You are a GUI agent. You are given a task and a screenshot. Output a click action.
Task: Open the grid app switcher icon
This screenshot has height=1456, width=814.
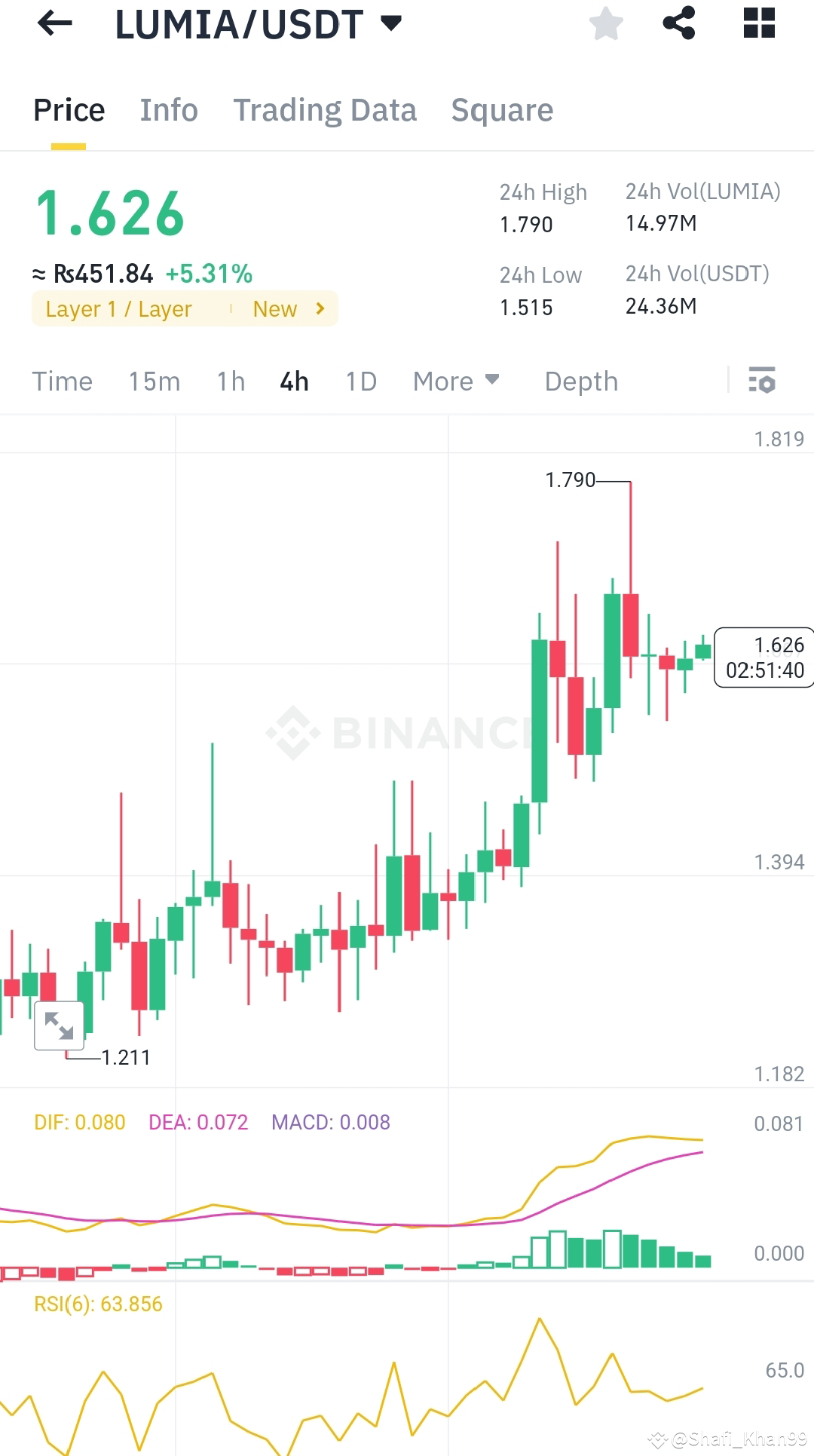(x=757, y=23)
